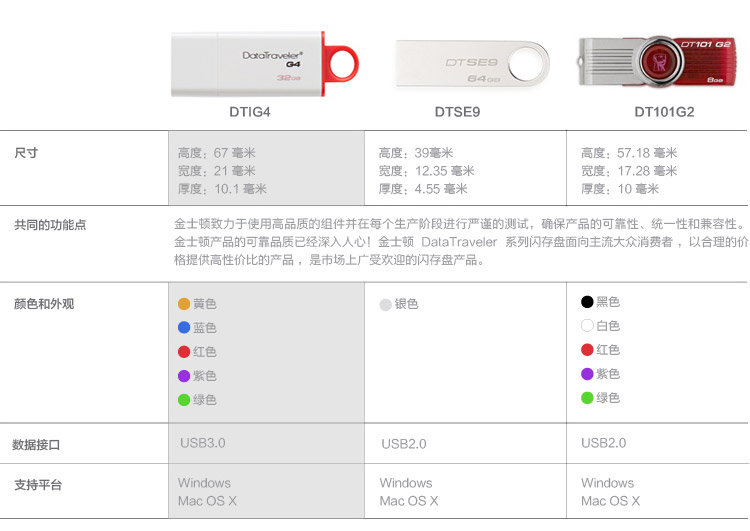This screenshot has width=750, height=531.
Task: Select the silver color dot for DTSE9
Action: click(386, 305)
